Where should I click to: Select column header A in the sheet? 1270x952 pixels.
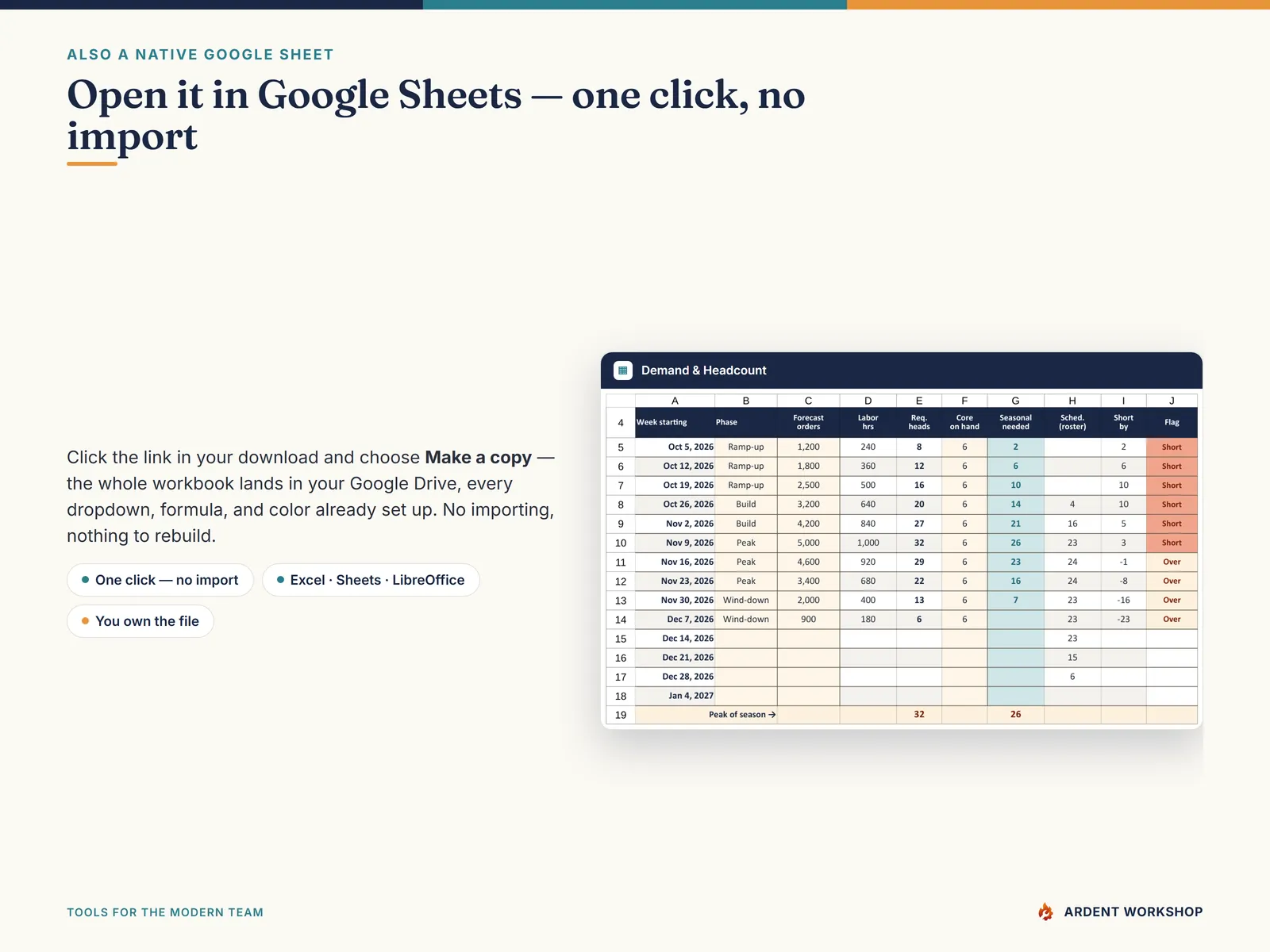[675, 401]
